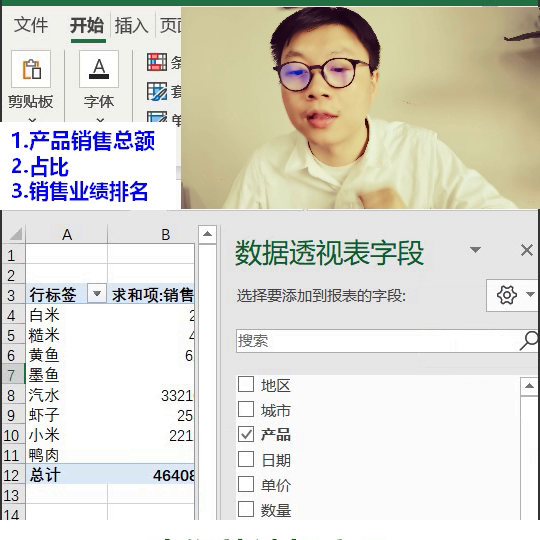Select the 白米 cell
The width and height of the screenshot is (540, 540).
tap(66, 315)
